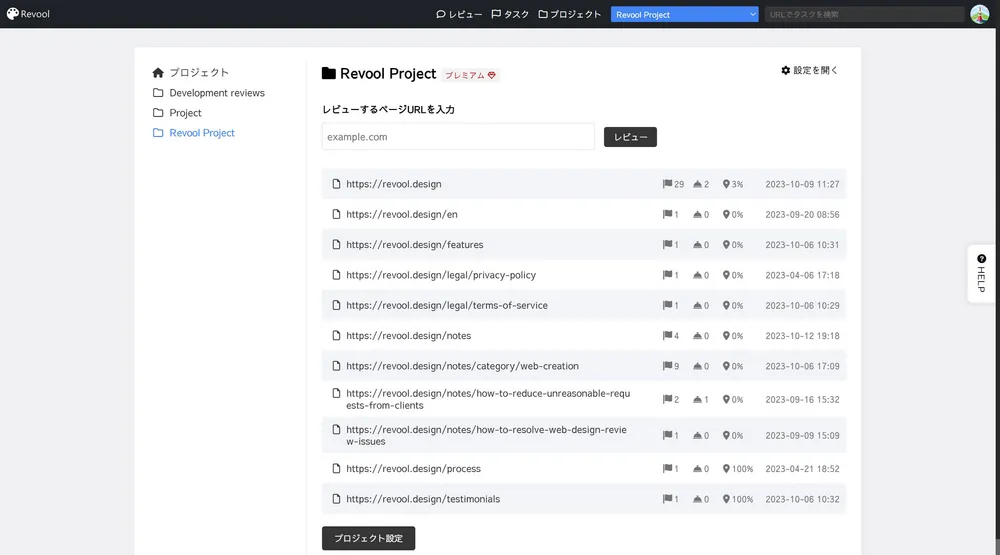The width and height of the screenshot is (1000, 555).
Task: Open the https://revool.design page row
Action: point(584,184)
